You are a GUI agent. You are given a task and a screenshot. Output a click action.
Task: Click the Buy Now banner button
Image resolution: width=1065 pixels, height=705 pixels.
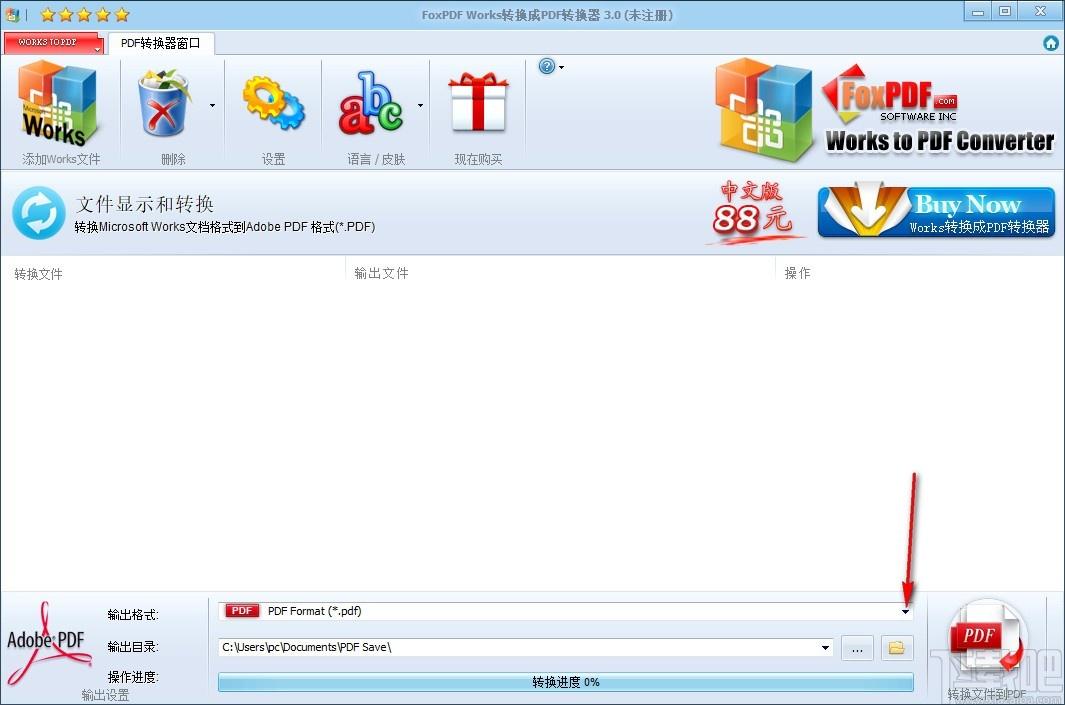coord(936,212)
